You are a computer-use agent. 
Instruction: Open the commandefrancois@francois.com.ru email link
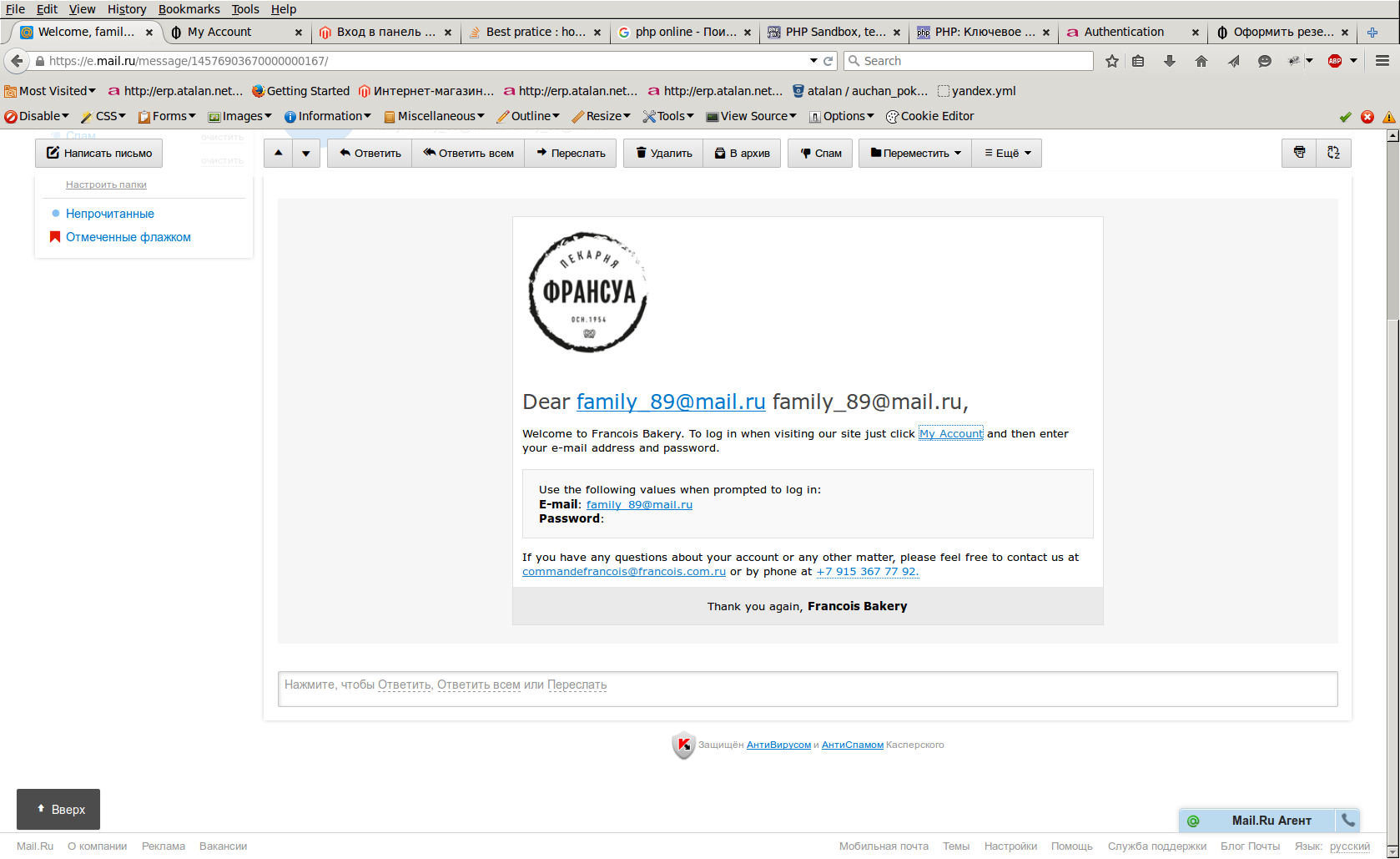(624, 572)
